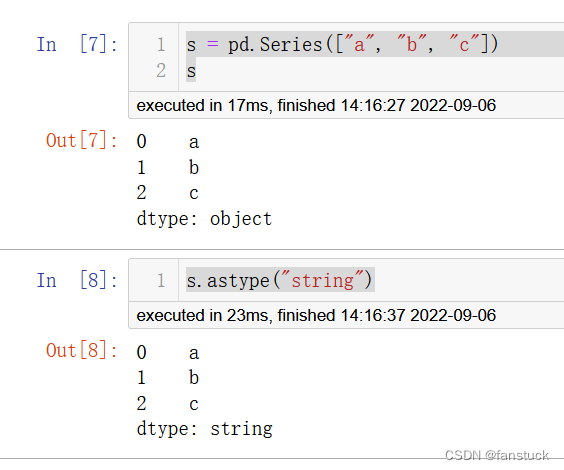Click the Out[8] output prompt

click(x=82, y=350)
